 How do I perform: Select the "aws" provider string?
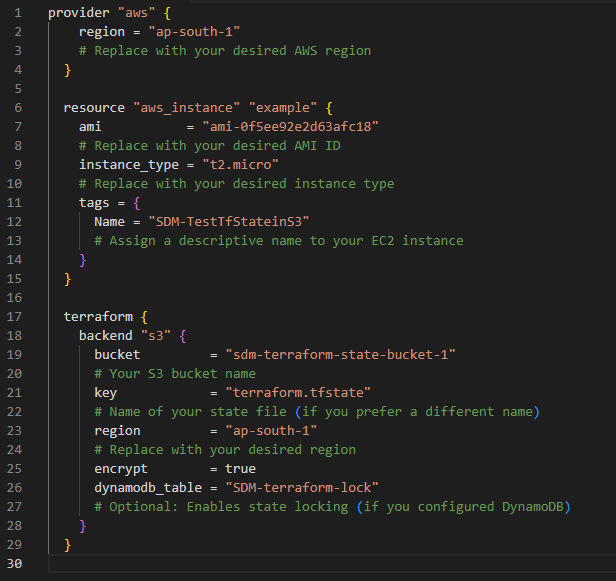136,13
